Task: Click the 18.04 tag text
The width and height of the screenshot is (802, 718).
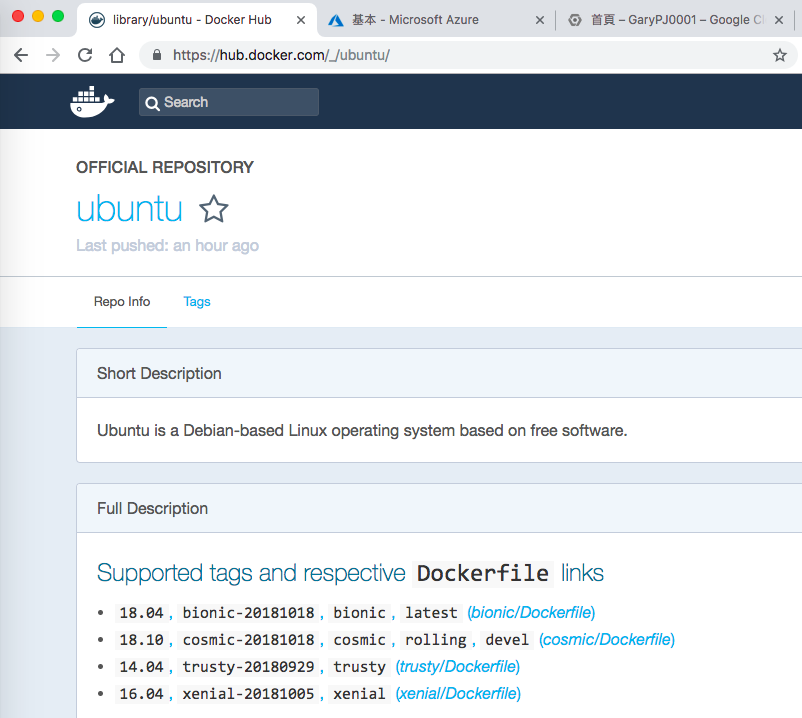Action: click(141, 613)
